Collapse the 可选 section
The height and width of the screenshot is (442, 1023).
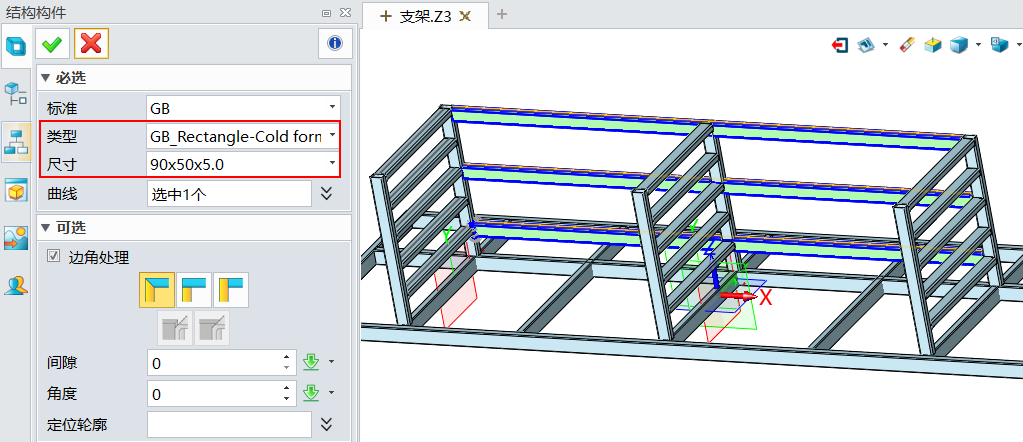pos(45,228)
